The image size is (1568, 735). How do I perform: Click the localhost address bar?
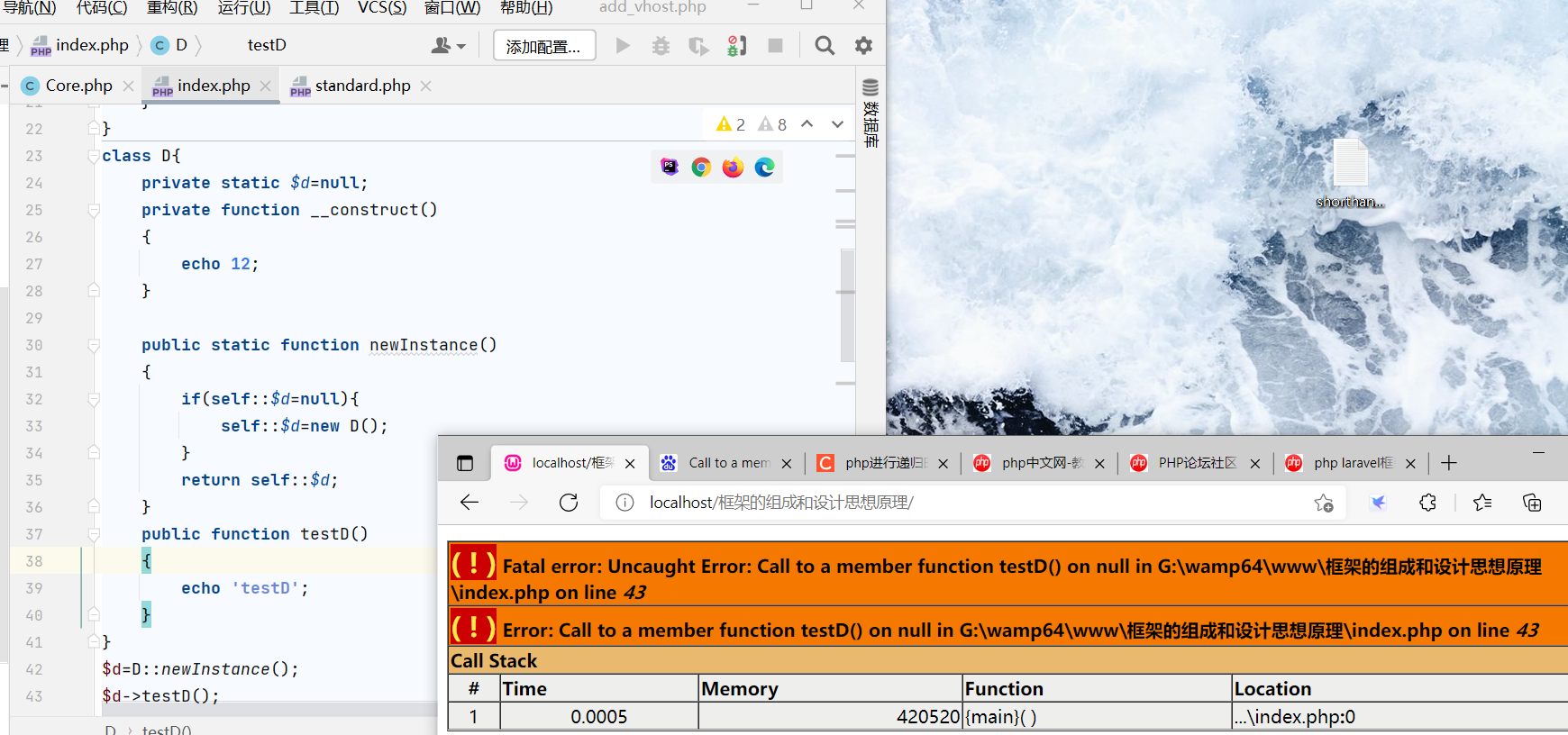pyautogui.click(x=973, y=503)
